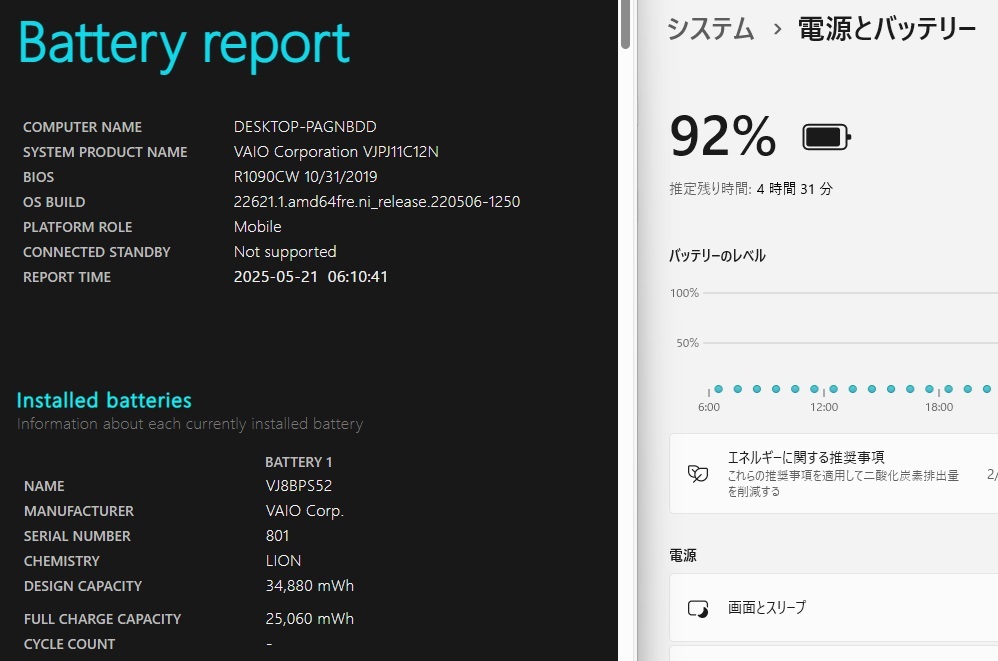
Task: Click the 電源 section heading
Action: click(x=682, y=555)
